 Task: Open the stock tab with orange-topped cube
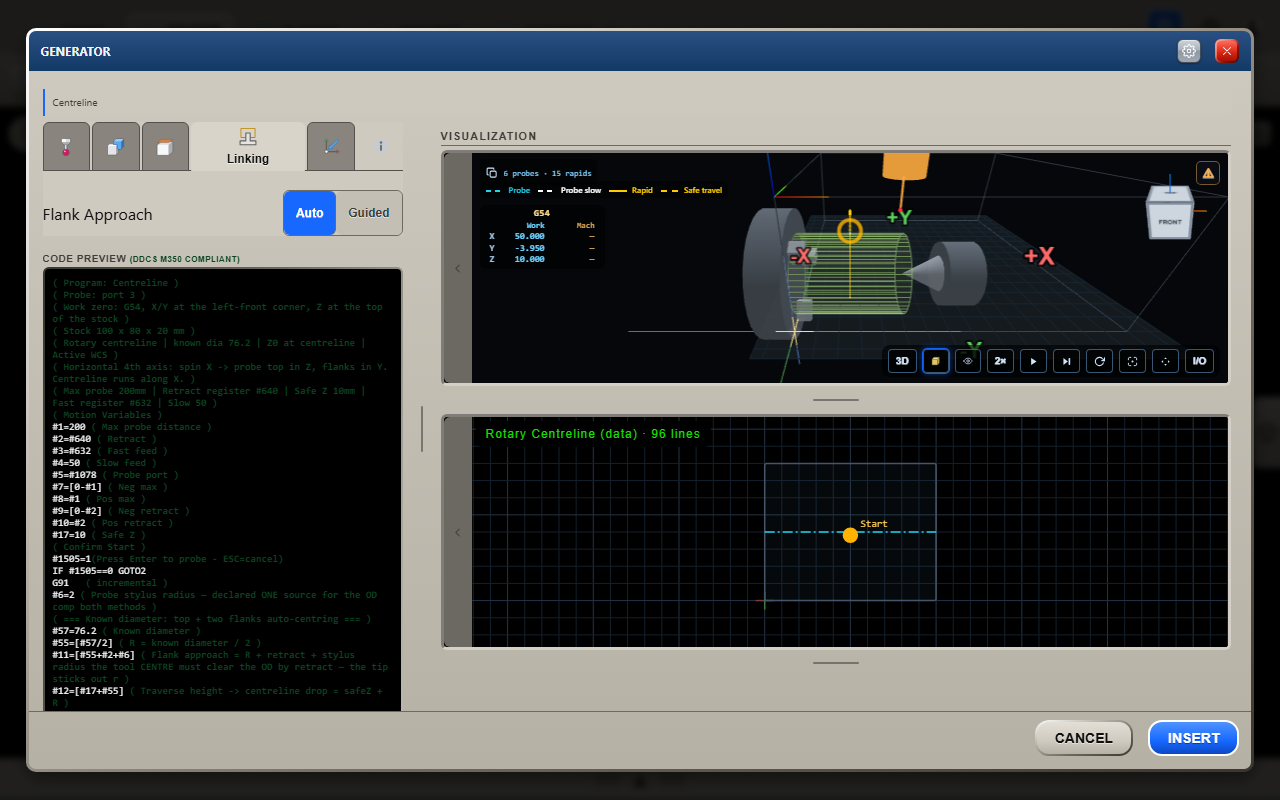coord(165,146)
